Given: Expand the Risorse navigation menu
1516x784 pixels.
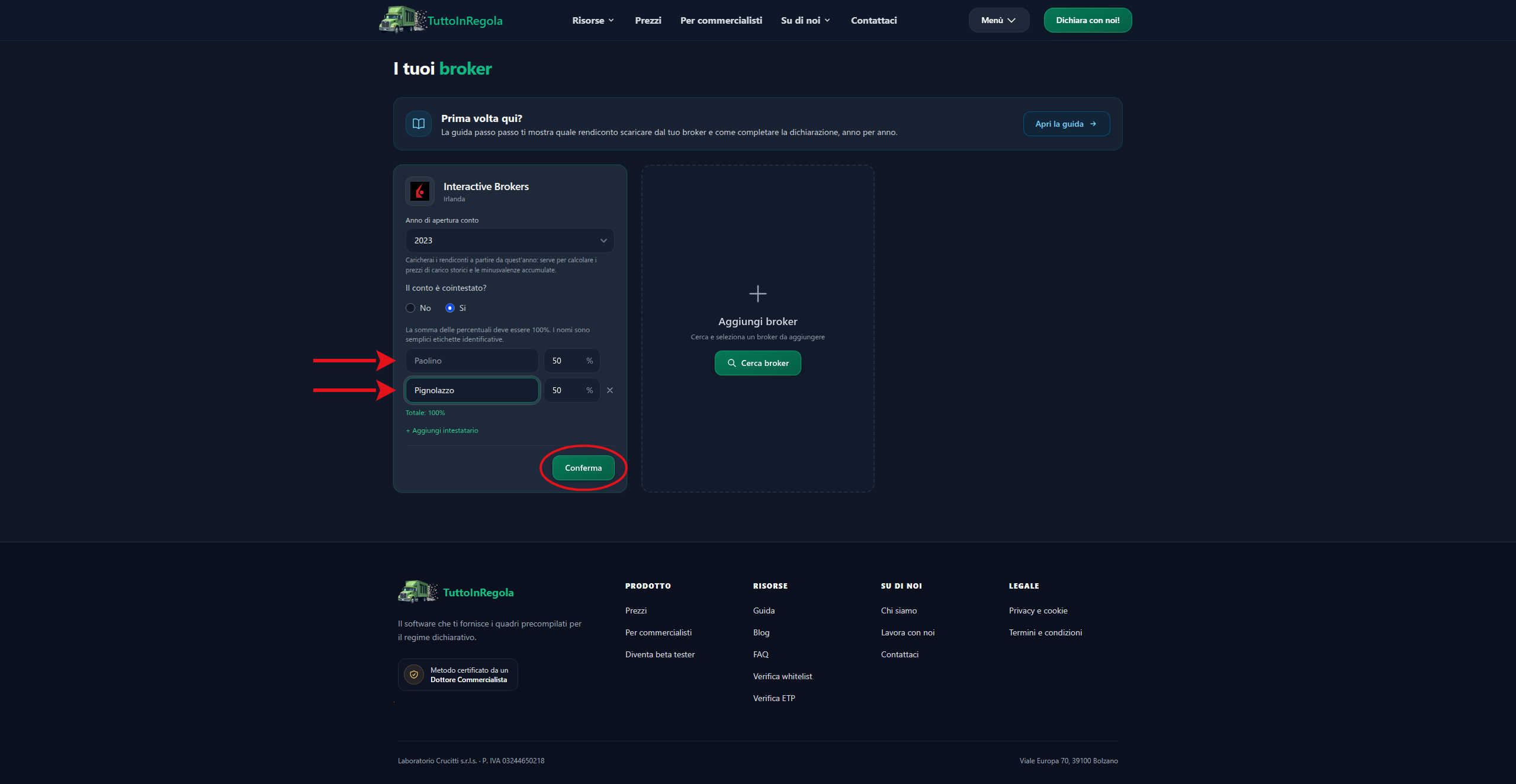Looking at the screenshot, I should coord(593,20).
